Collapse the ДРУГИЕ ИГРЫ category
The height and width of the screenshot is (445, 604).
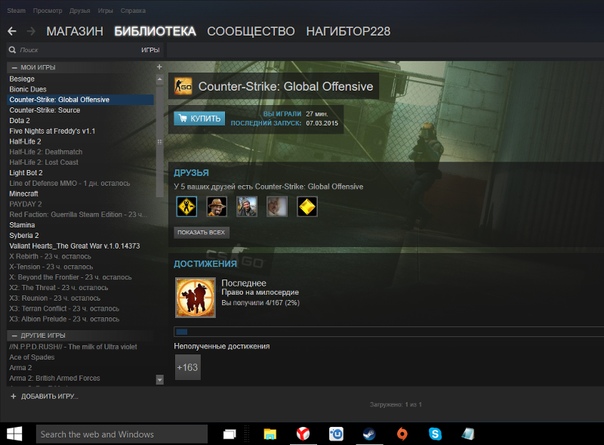pyautogui.click(x=15, y=336)
